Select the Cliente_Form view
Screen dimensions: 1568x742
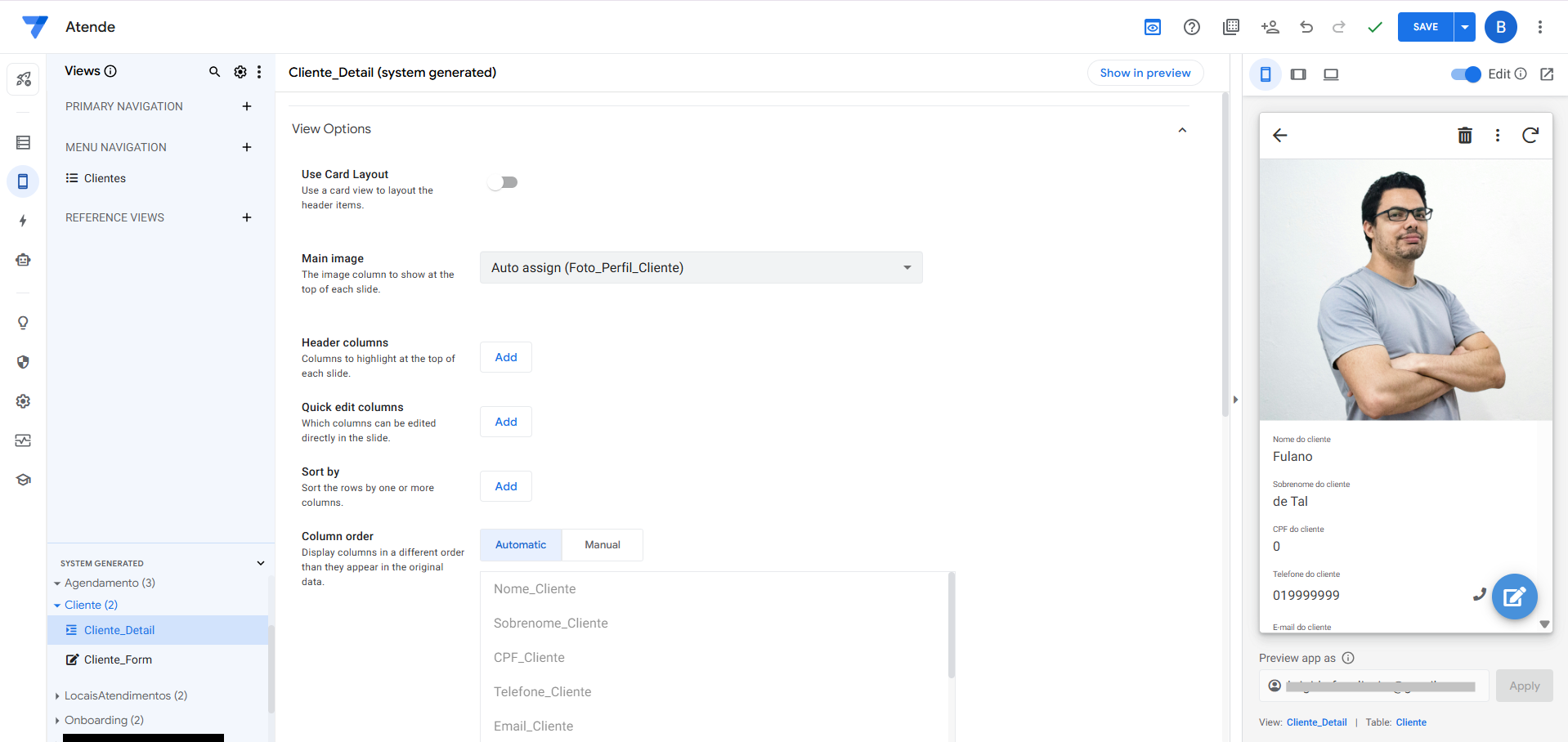click(x=118, y=659)
